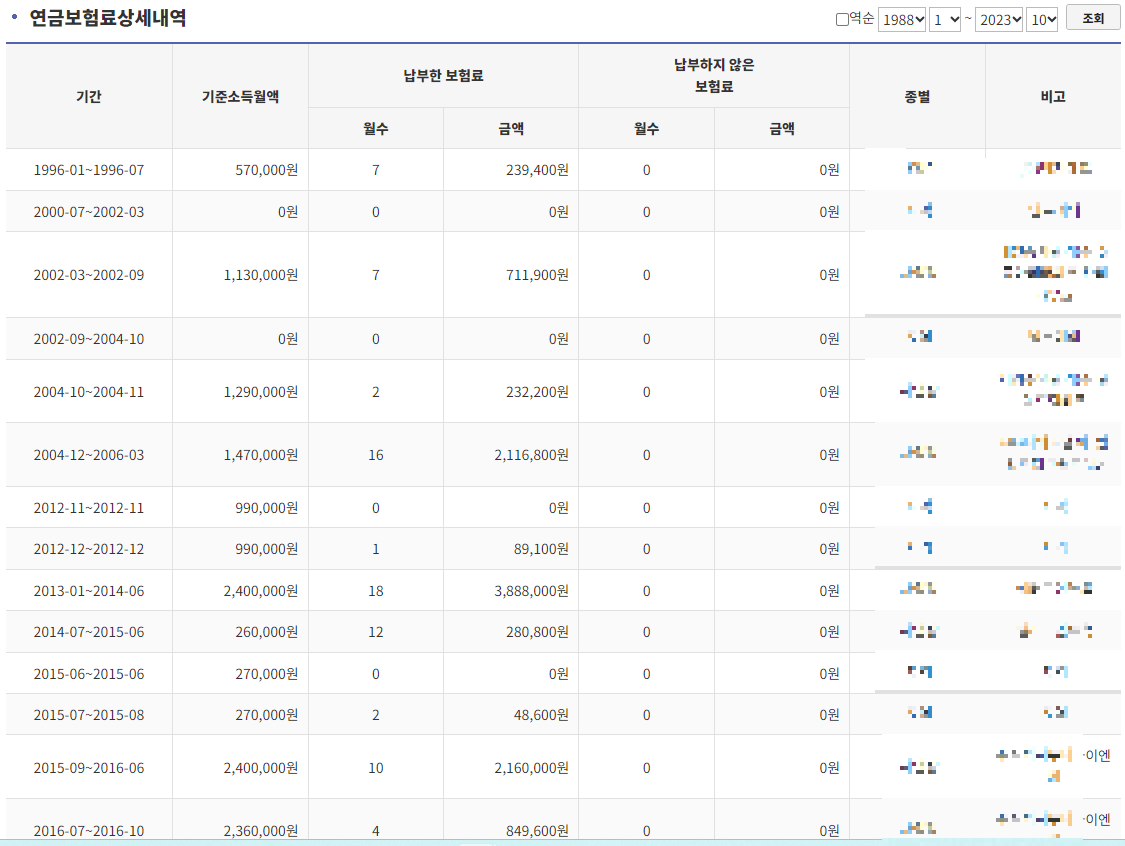Select the 비고 column header
1125x846 pixels.
coord(1053,97)
